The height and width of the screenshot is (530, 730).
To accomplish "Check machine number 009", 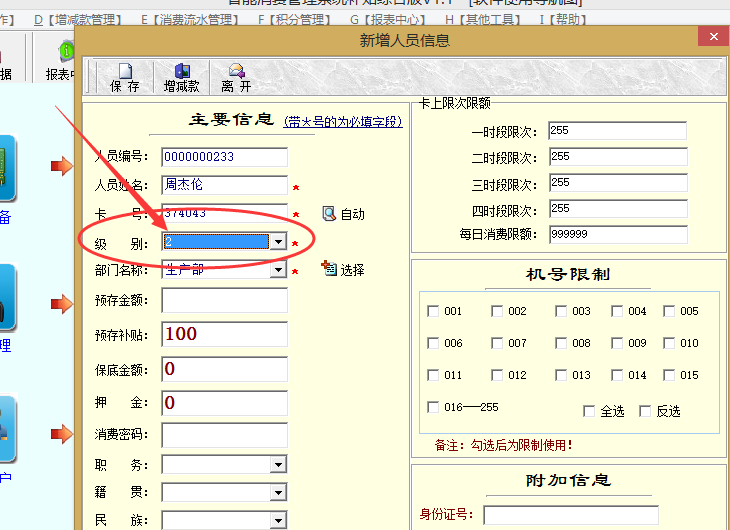I will [617, 343].
